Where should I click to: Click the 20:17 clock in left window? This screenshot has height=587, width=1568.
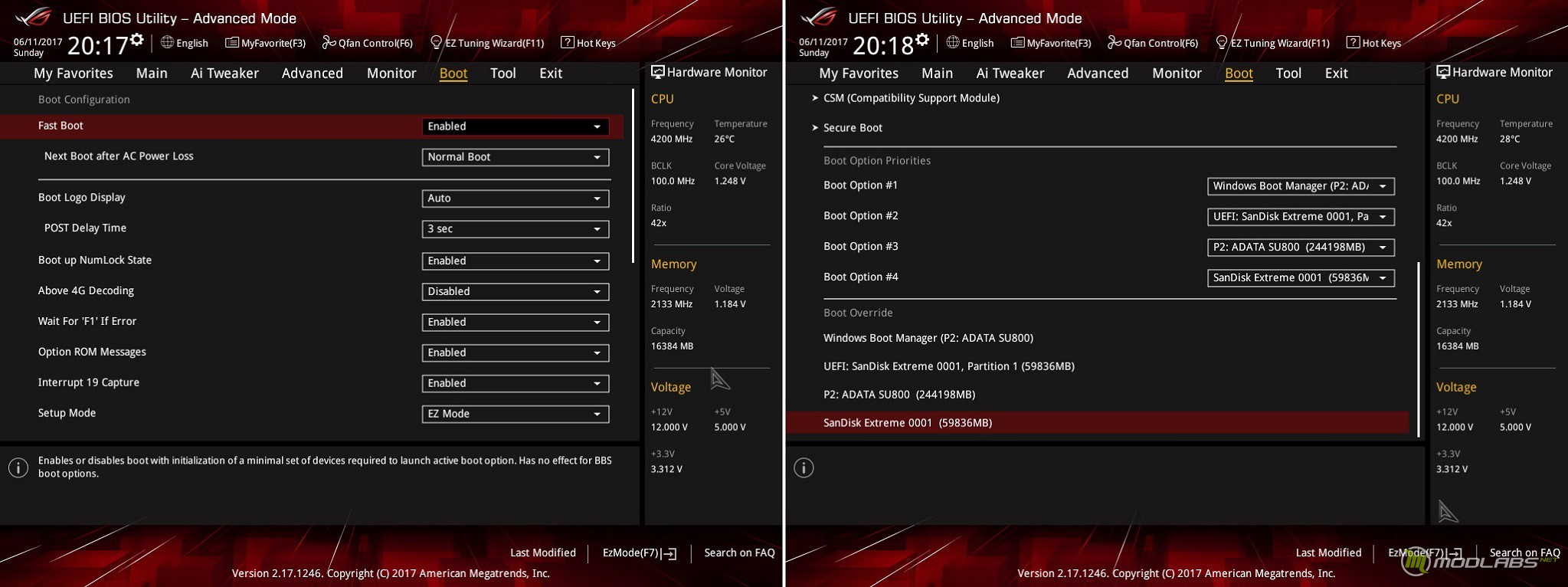97,46
